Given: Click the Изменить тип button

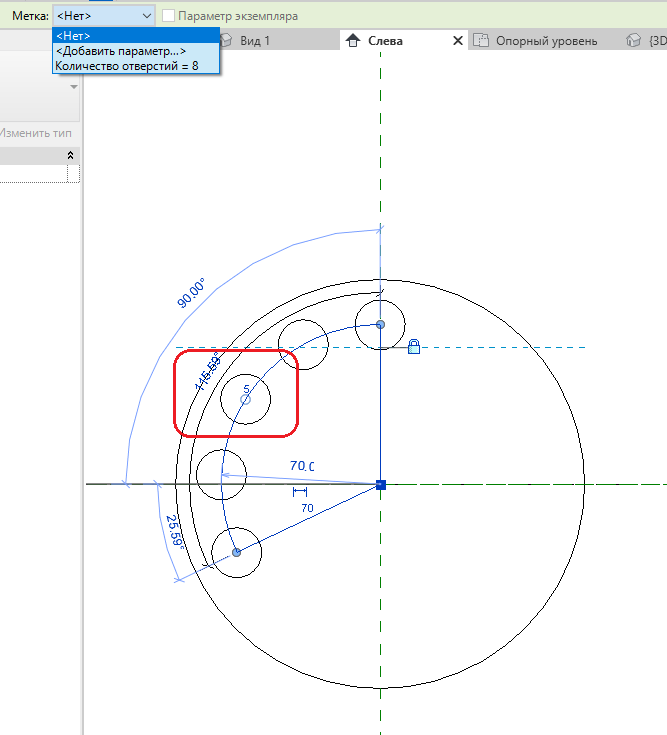Looking at the screenshot, I should [36, 133].
